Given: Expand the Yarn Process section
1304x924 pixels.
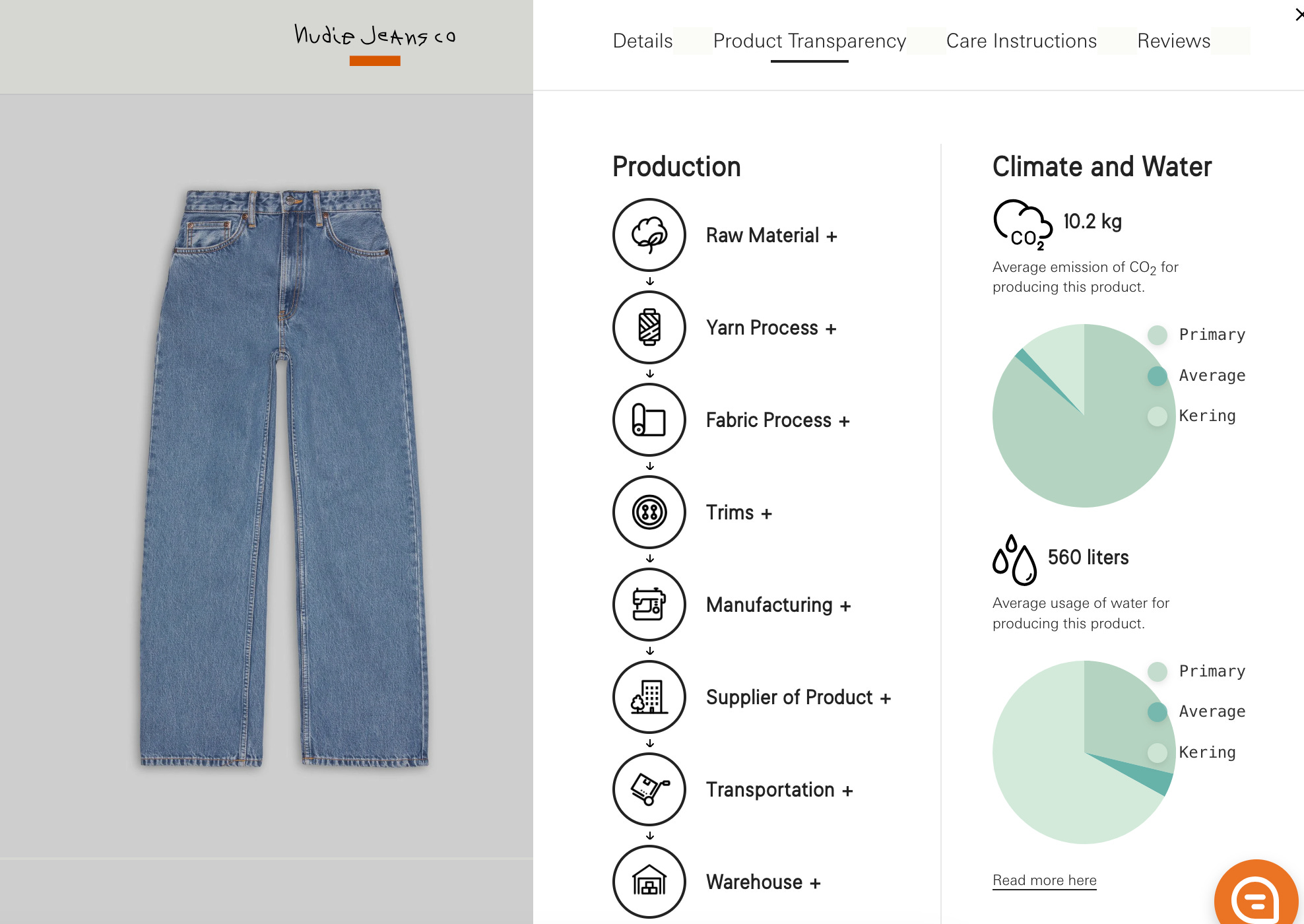Looking at the screenshot, I should [771, 328].
